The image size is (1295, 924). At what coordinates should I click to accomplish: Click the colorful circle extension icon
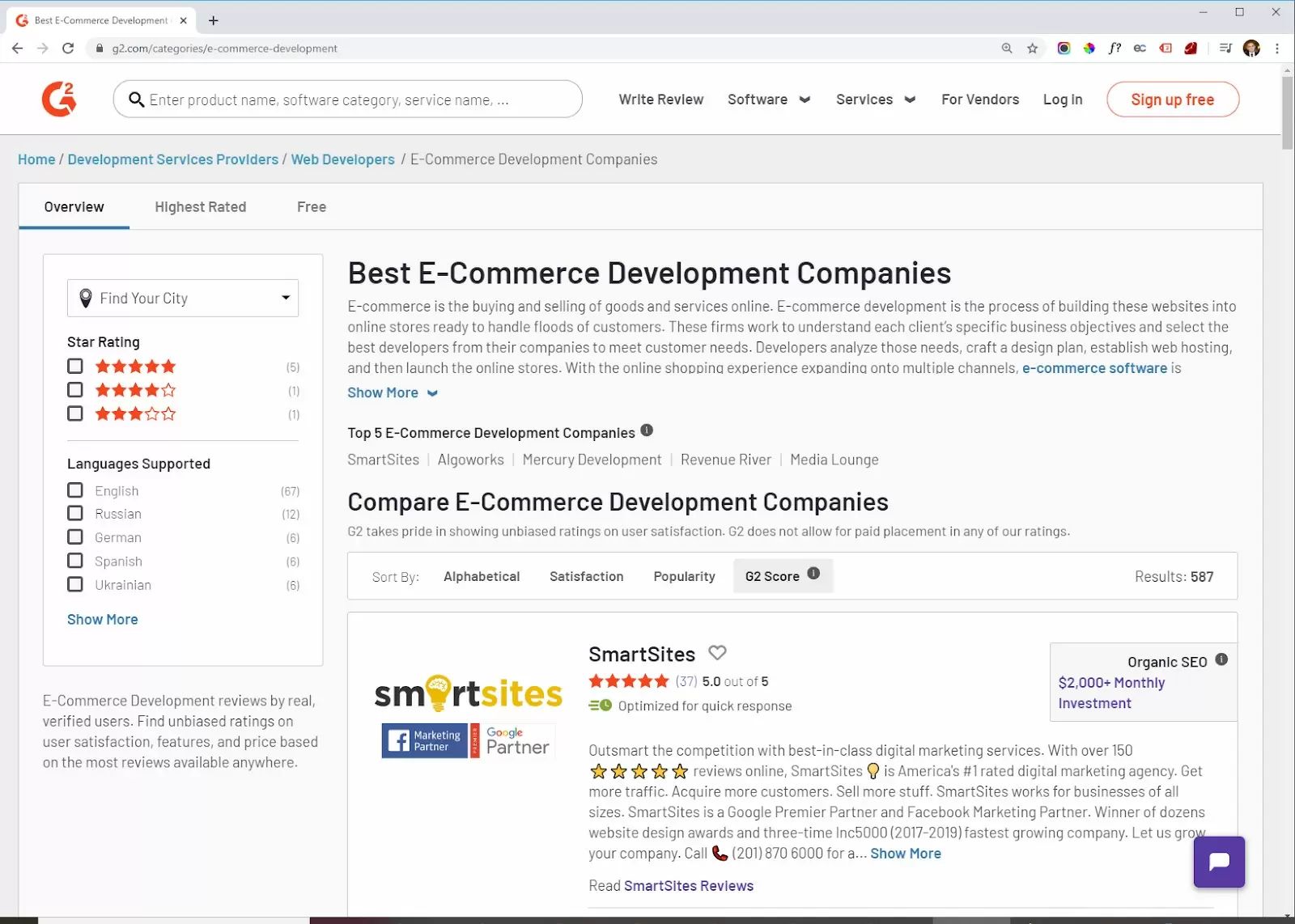coord(1064,49)
